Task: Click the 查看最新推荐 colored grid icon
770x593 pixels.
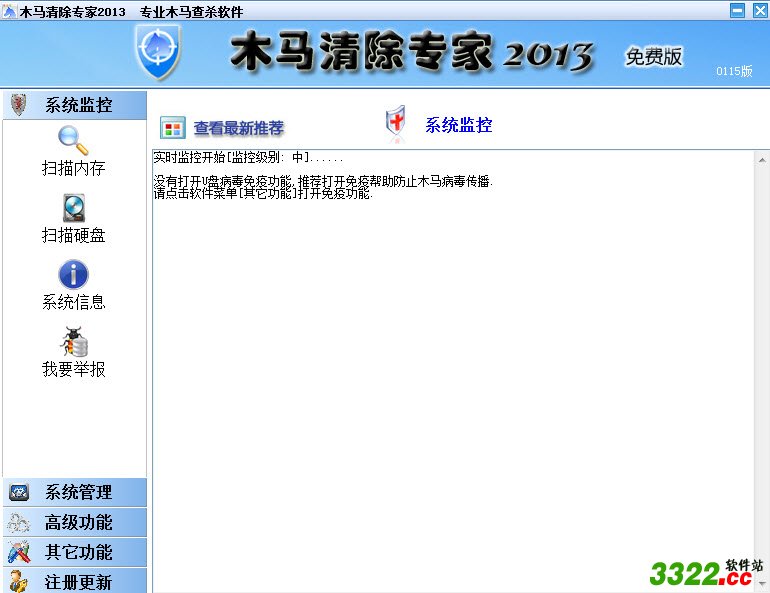Action: pos(172,128)
